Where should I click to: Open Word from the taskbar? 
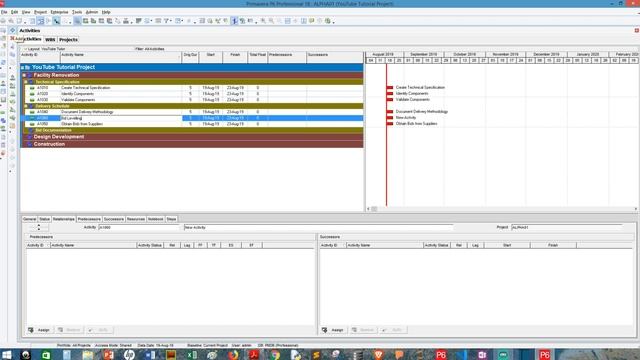coord(150,355)
